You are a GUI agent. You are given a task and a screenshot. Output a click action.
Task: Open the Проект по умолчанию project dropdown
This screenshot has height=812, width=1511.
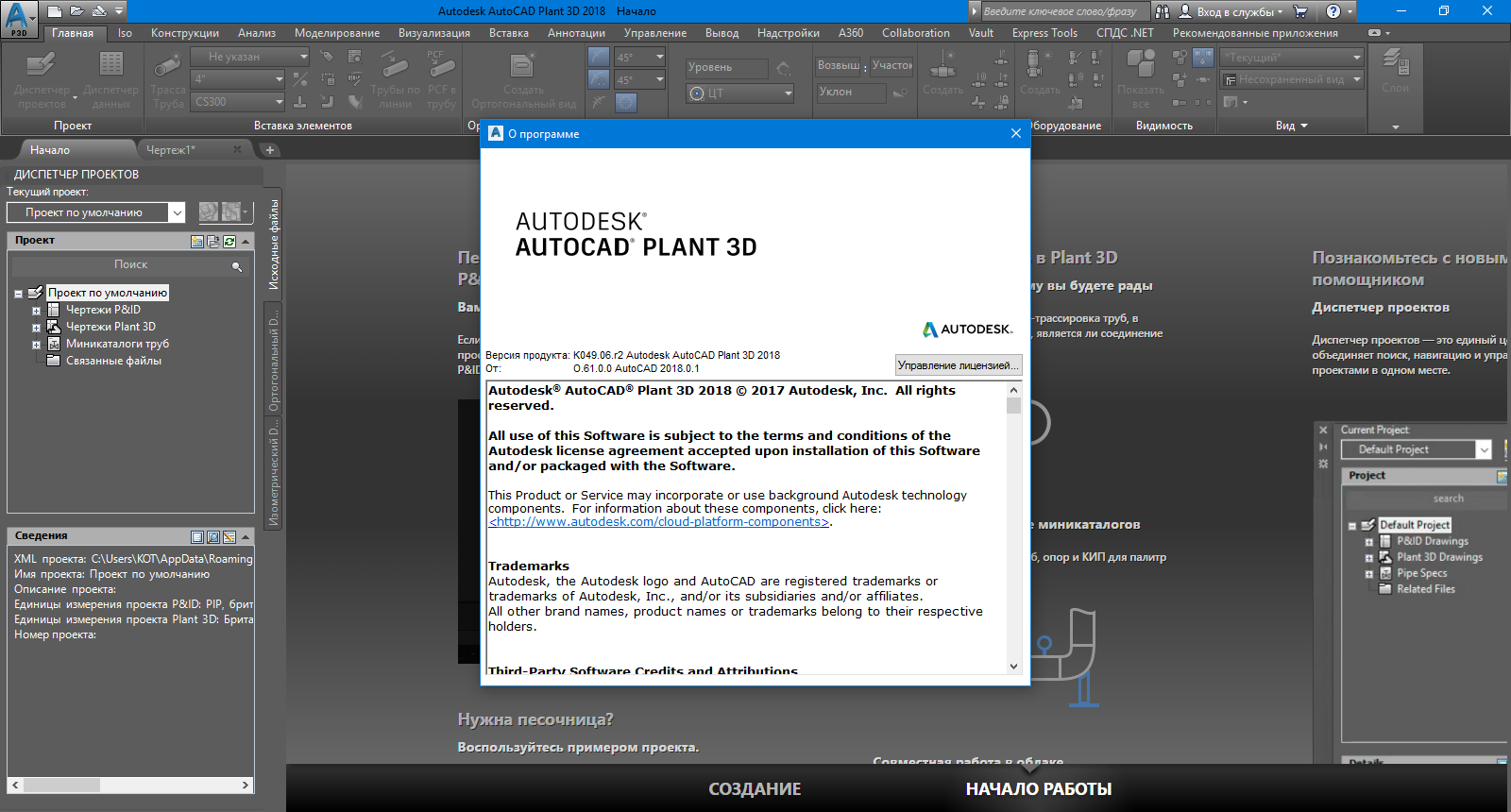pyautogui.click(x=96, y=212)
